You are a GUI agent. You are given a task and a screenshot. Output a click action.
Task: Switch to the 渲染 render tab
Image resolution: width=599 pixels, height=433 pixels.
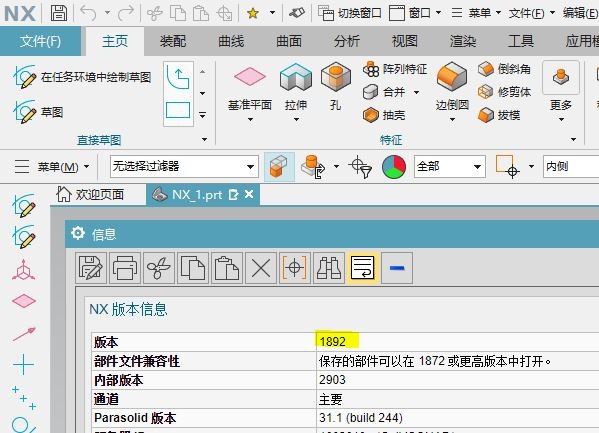pos(463,41)
